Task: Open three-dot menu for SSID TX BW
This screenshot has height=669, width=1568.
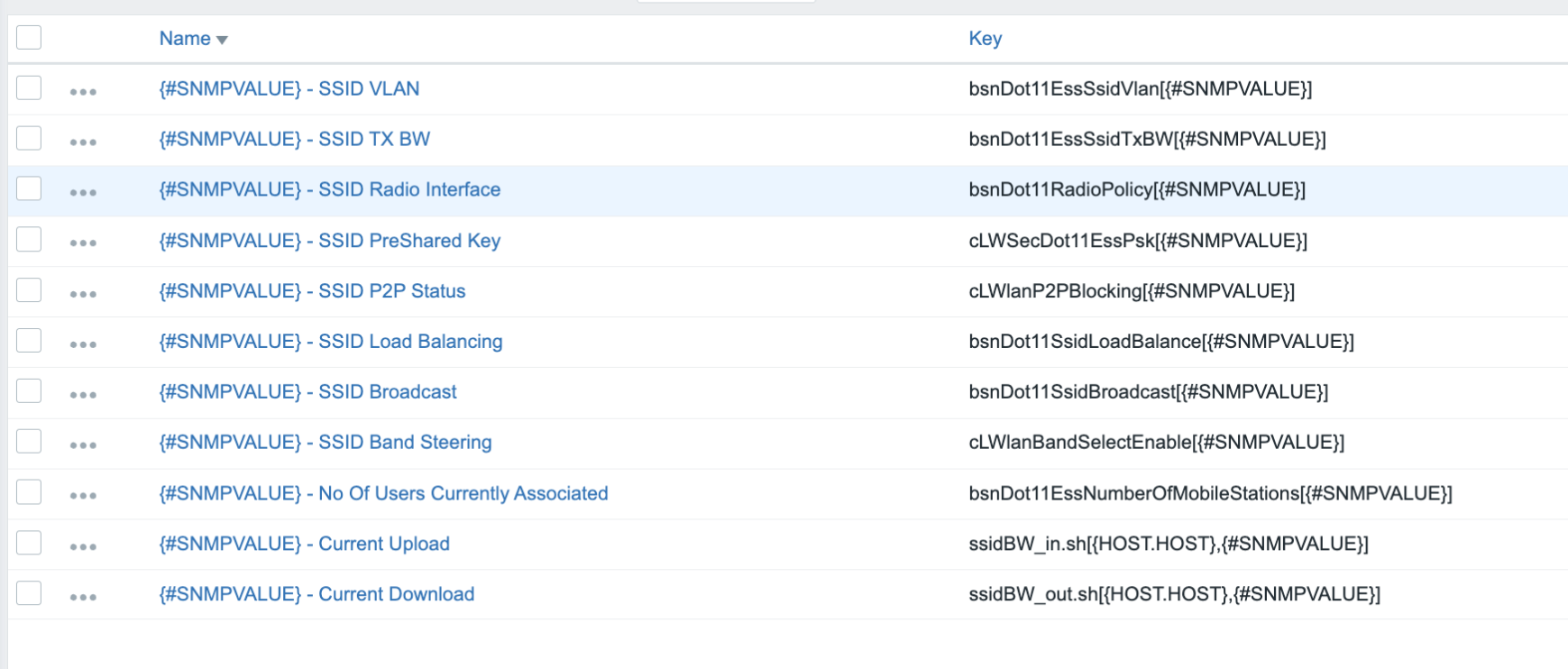Action: 83,142
